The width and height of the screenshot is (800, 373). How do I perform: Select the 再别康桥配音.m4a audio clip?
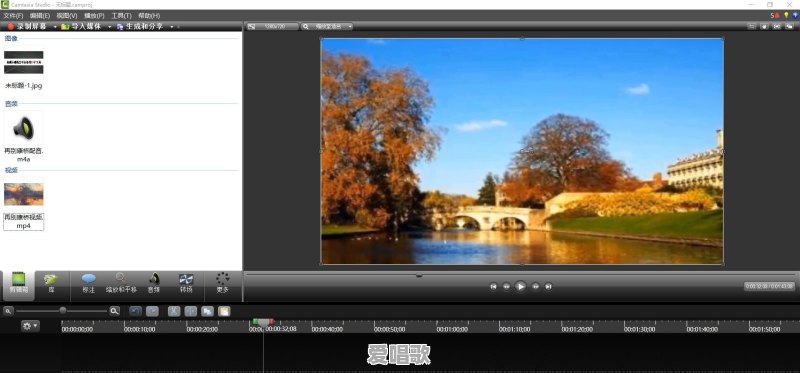(x=23, y=128)
